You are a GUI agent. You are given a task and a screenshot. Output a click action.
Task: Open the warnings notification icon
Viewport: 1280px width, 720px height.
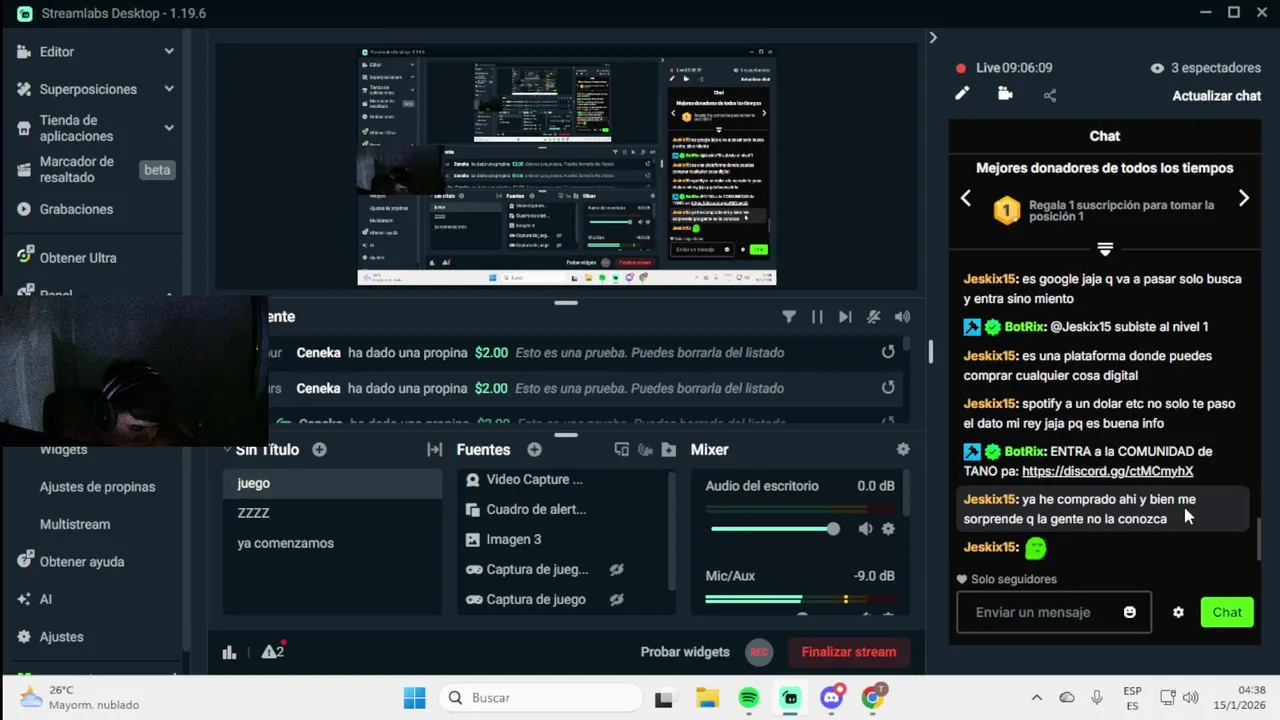pyautogui.click(x=272, y=651)
